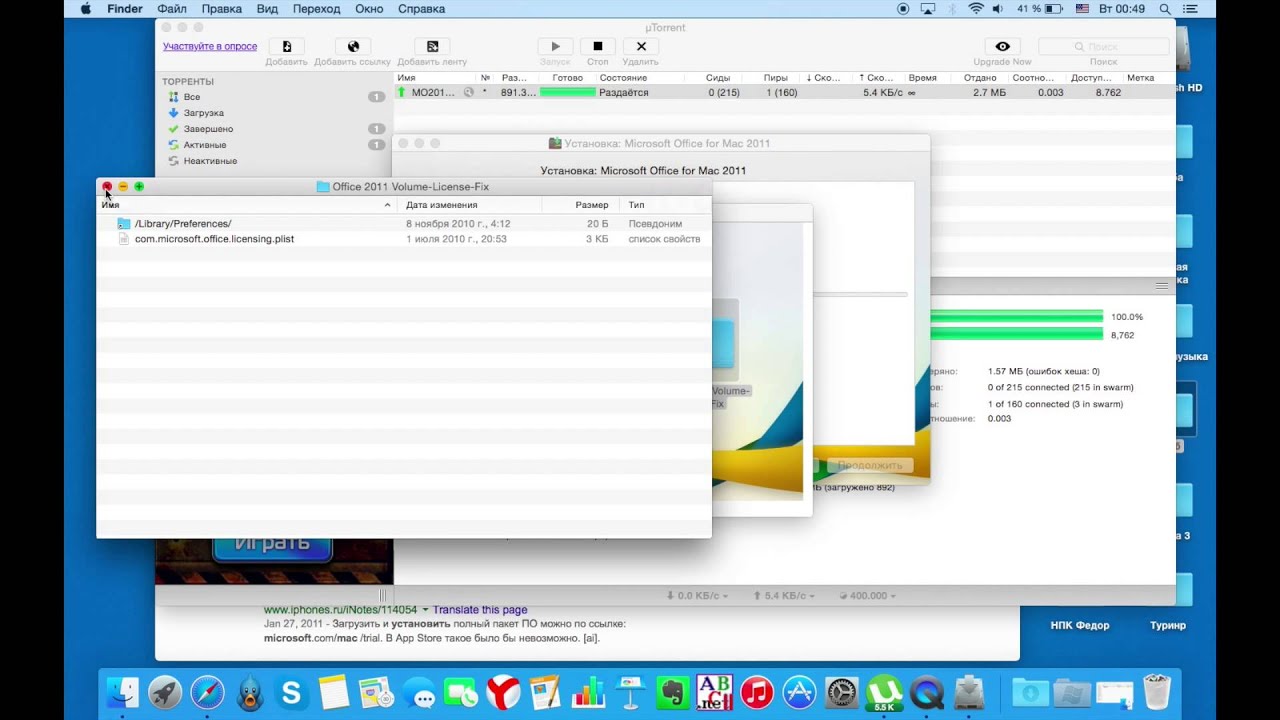Click the Wi-Fi icon in menu bar
The height and width of the screenshot is (720, 1280).
click(976, 9)
